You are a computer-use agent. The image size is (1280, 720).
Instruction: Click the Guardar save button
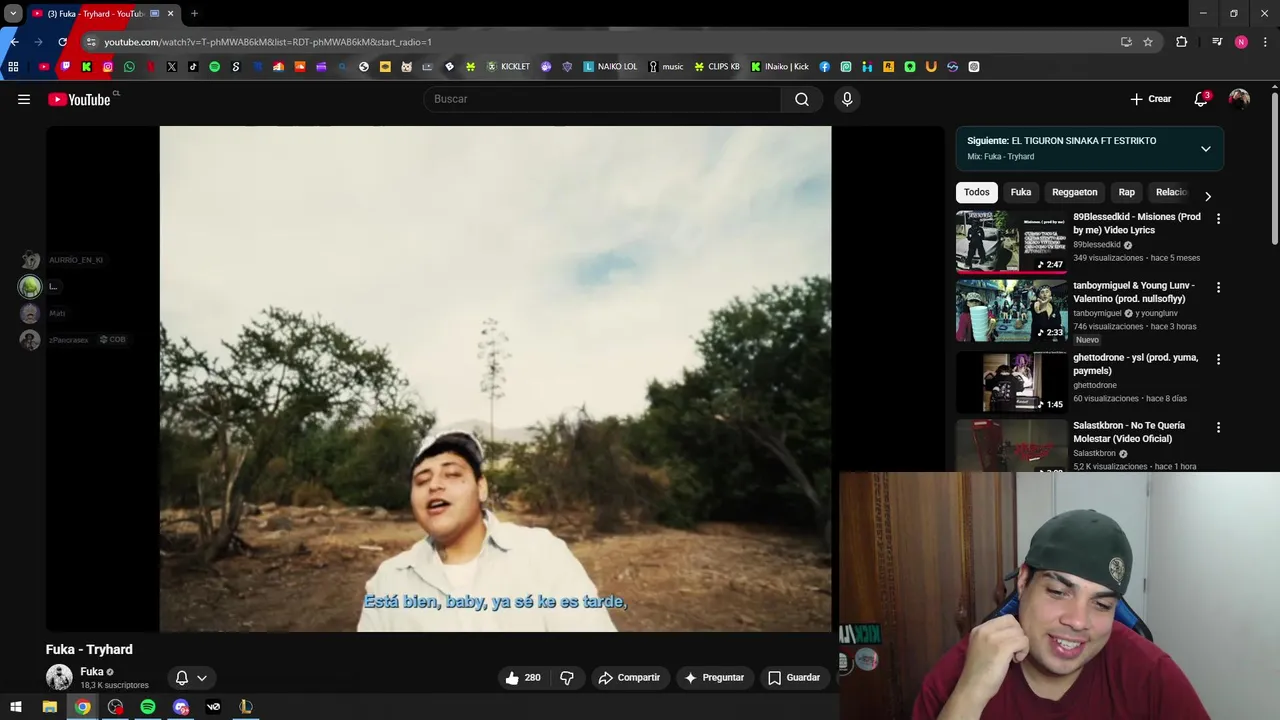(794, 678)
